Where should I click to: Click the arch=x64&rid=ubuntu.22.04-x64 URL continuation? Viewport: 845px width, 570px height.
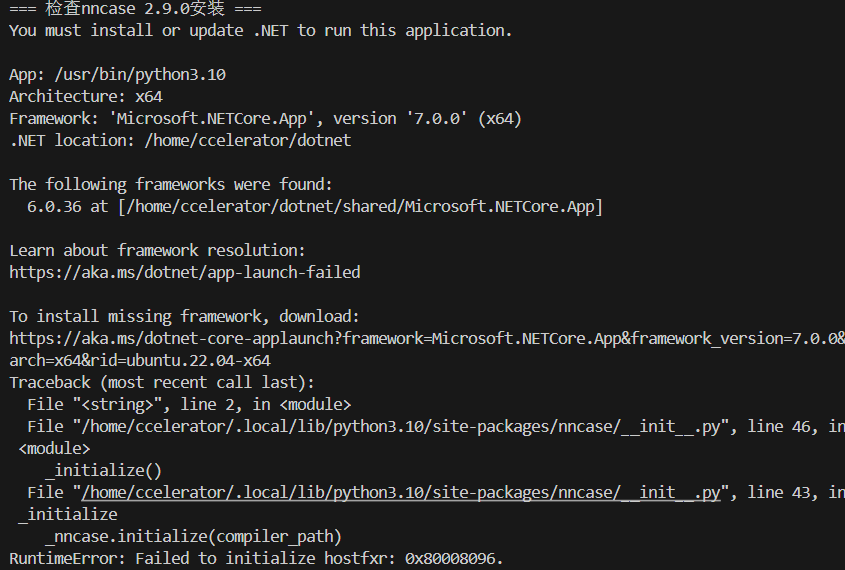coord(140,360)
